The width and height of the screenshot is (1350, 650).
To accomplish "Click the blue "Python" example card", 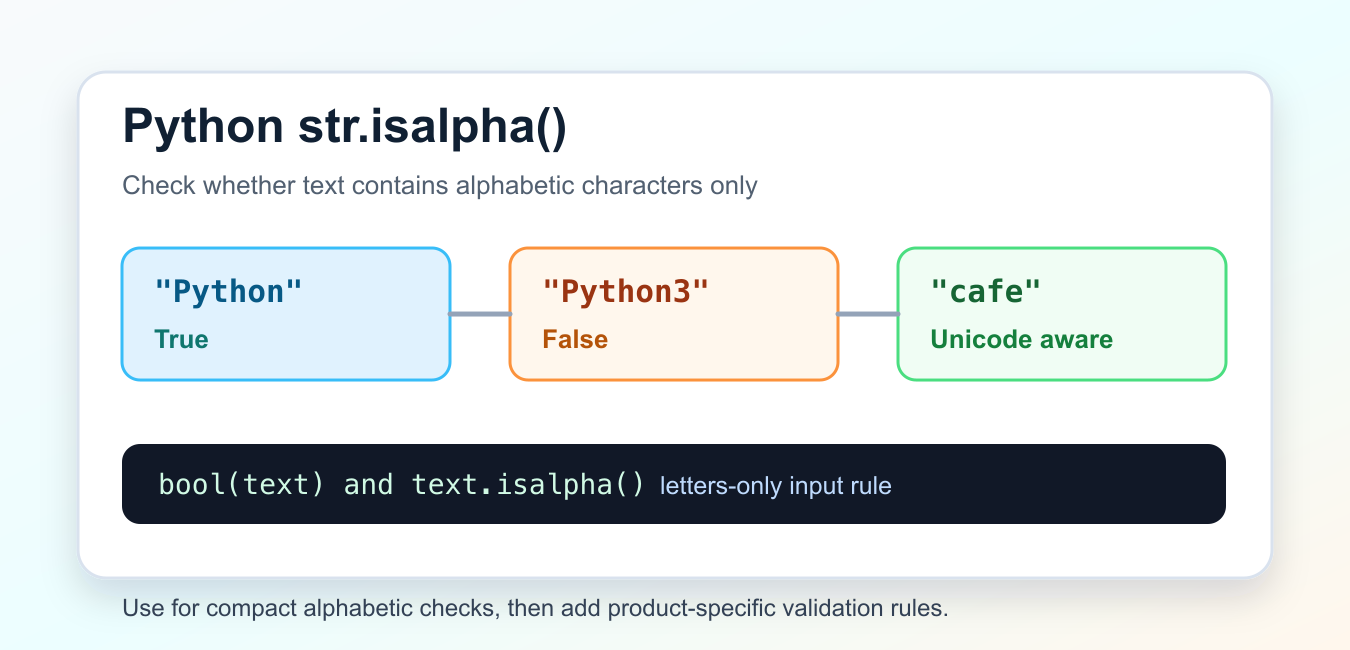I will tap(286, 314).
